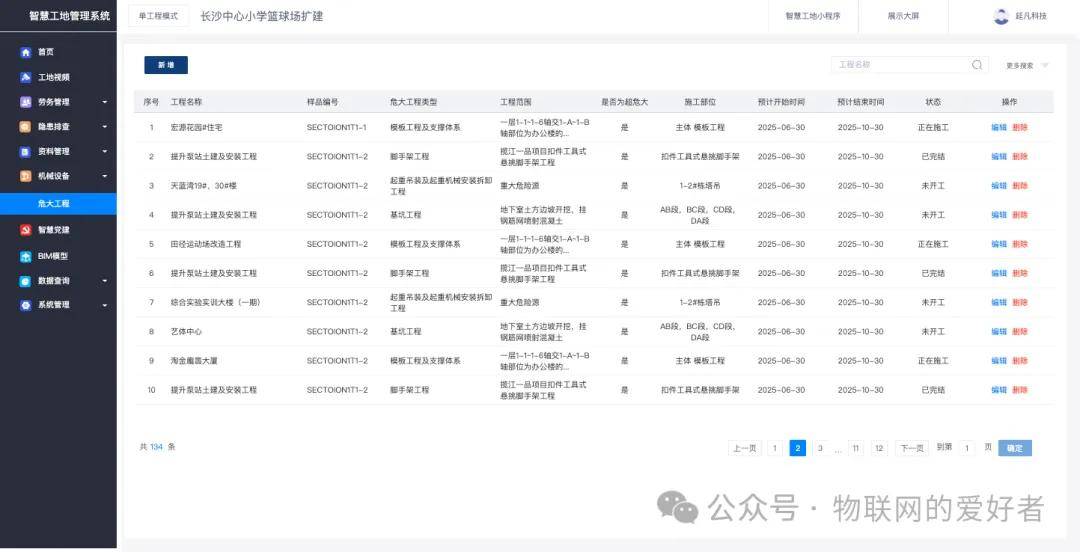The height and width of the screenshot is (552, 1080).
Task: Expand the 资料管理 submenu arrow
Action: coord(105,152)
